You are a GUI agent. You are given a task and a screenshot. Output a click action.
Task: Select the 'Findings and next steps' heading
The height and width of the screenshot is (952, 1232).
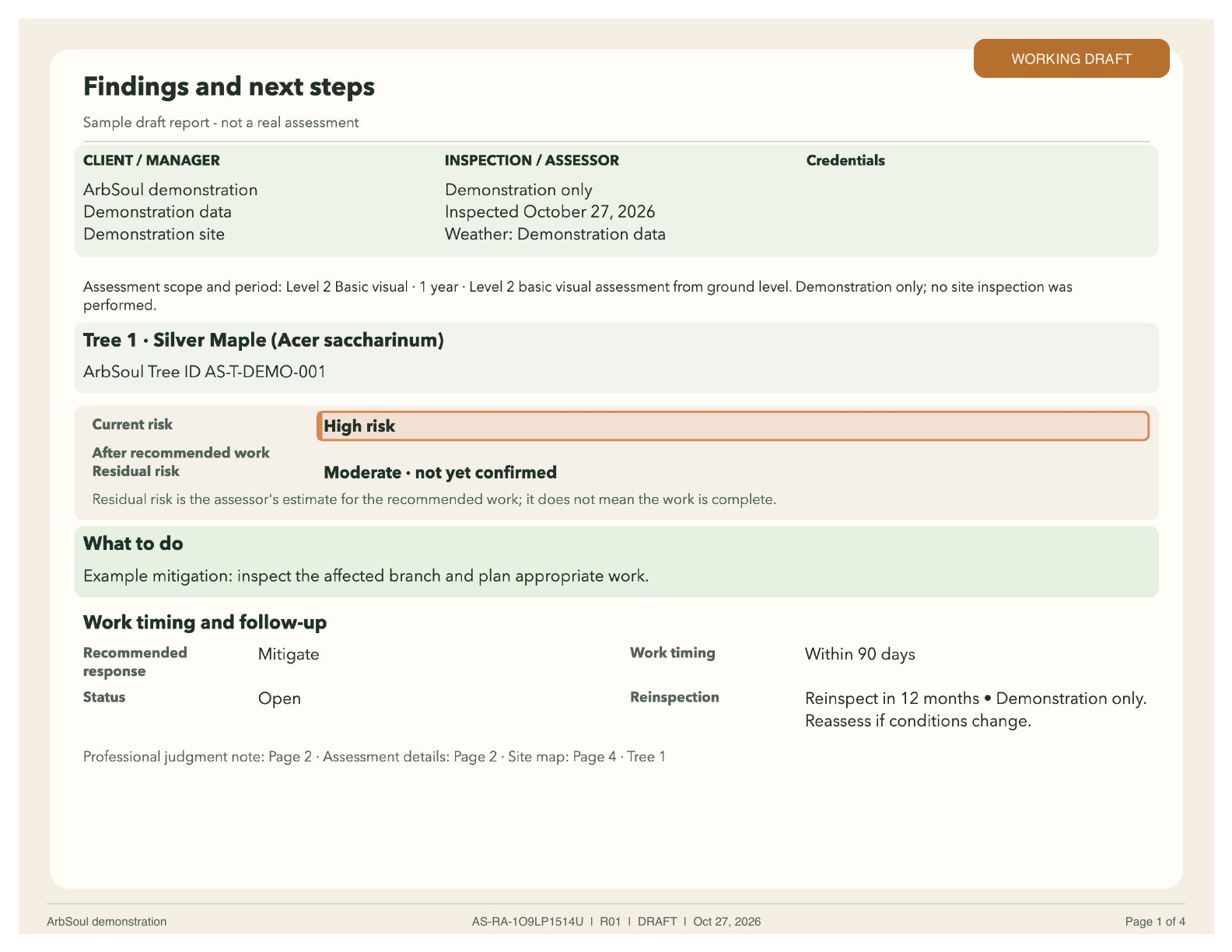point(229,86)
